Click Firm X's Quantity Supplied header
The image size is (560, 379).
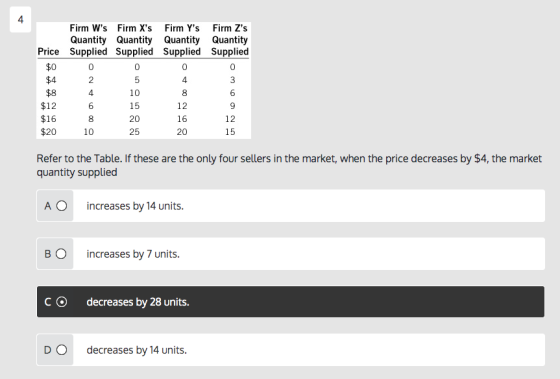134,40
